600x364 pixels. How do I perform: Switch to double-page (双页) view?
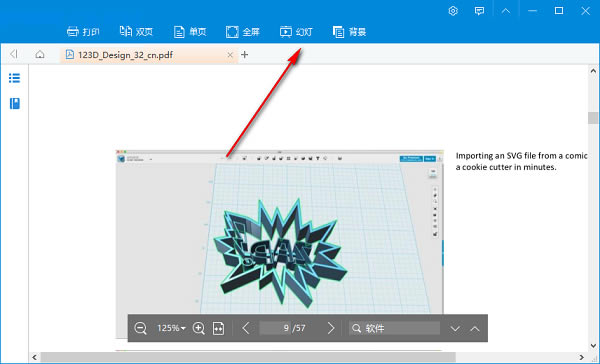coord(136,32)
